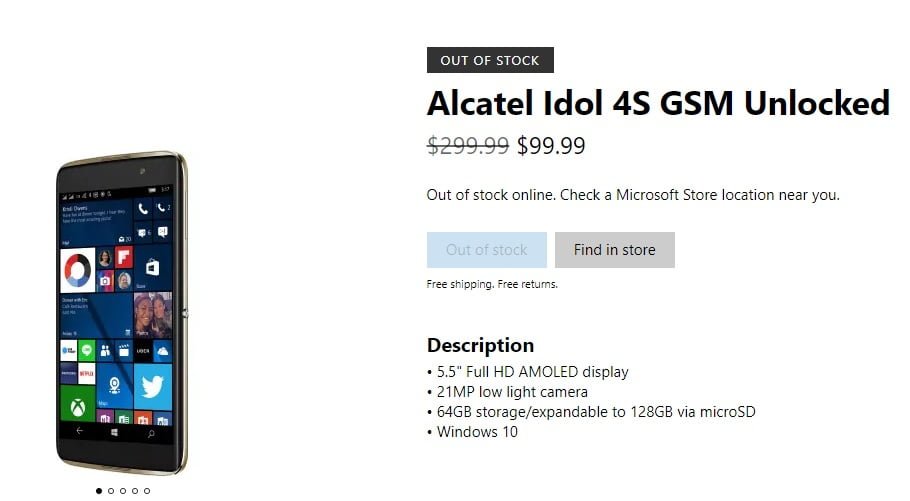The image size is (910, 501).
Task: Select the third carousel dot
Action: 123,491
